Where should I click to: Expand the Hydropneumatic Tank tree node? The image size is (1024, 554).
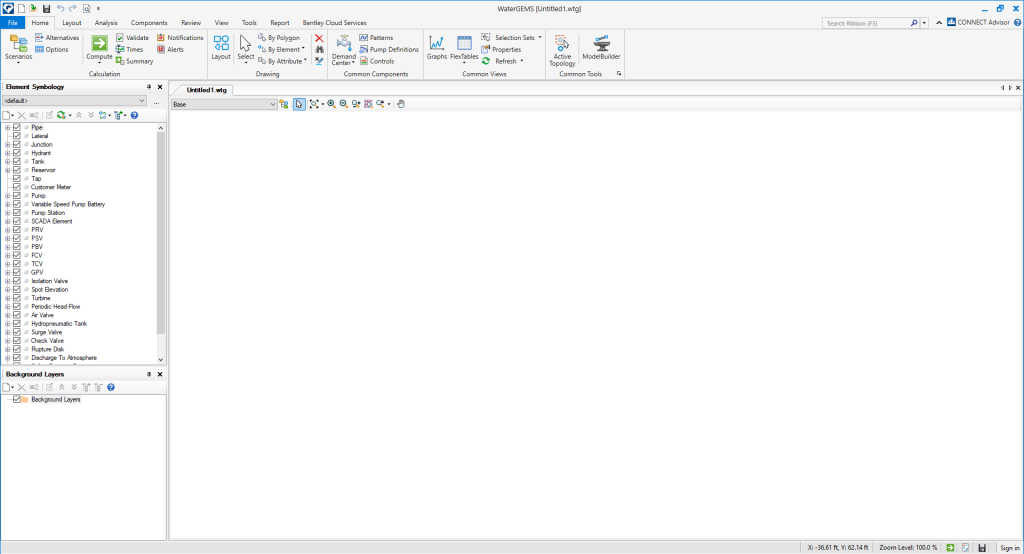coord(8,323)
